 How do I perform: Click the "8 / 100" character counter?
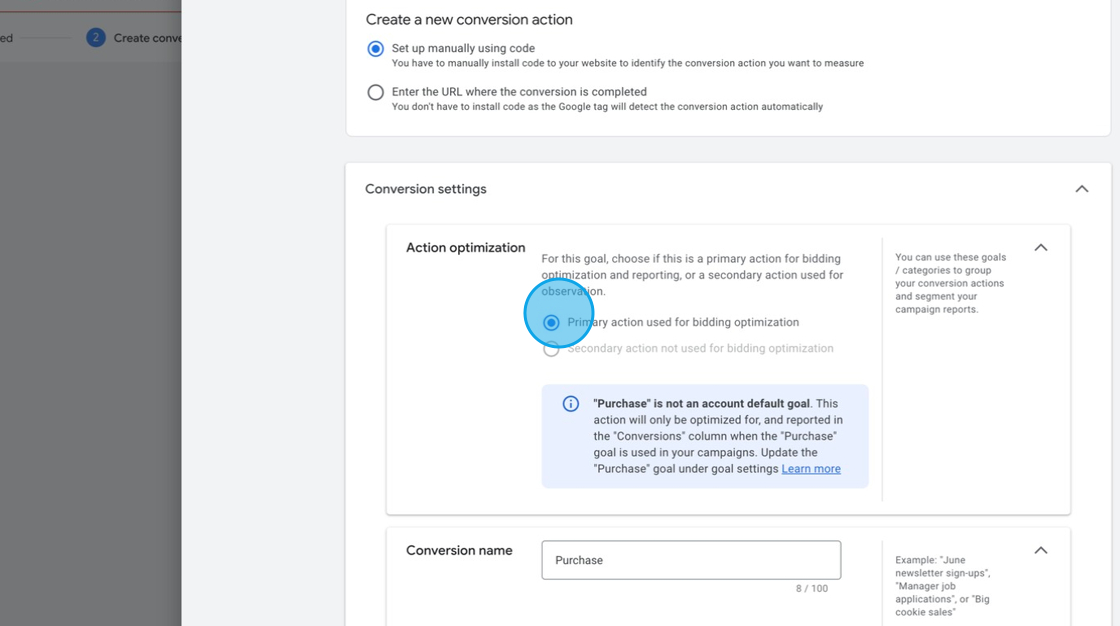[x=811, y=589]
